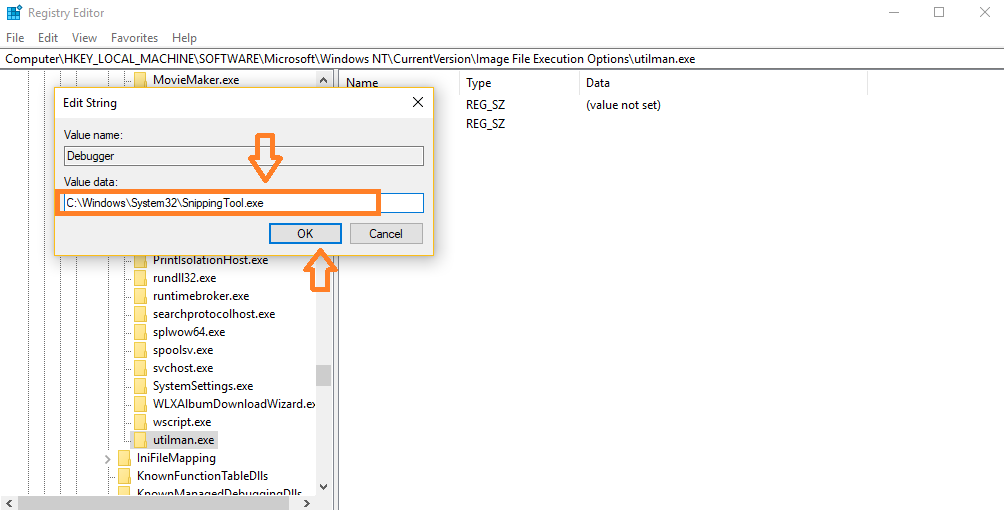Select the rundll32.exe folder icon

pyautogui.click(x=141, y=278)
